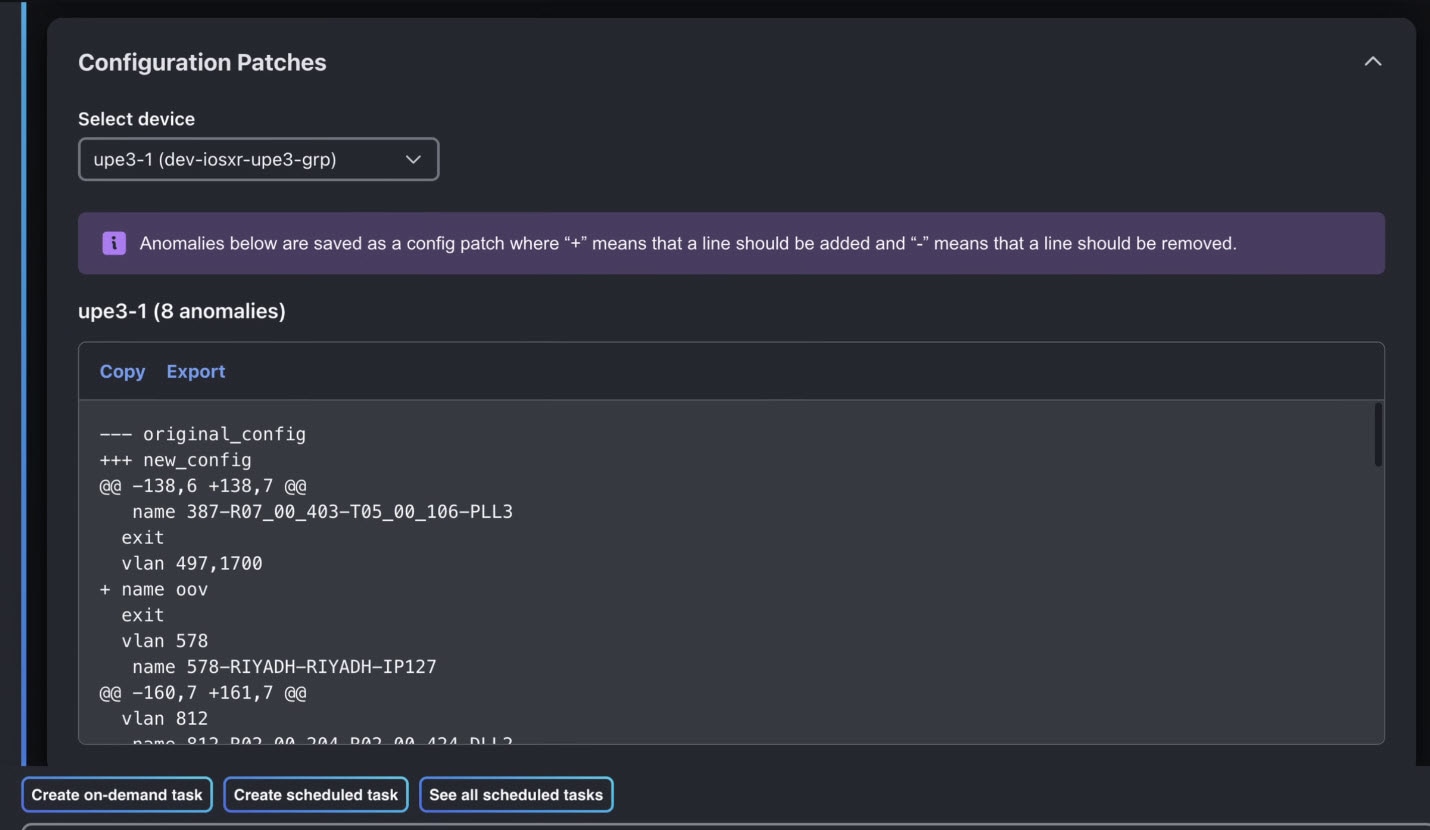
Task: Click the @@ -138,6 +138,7 @@ hunk header
Action: (203, 486)
